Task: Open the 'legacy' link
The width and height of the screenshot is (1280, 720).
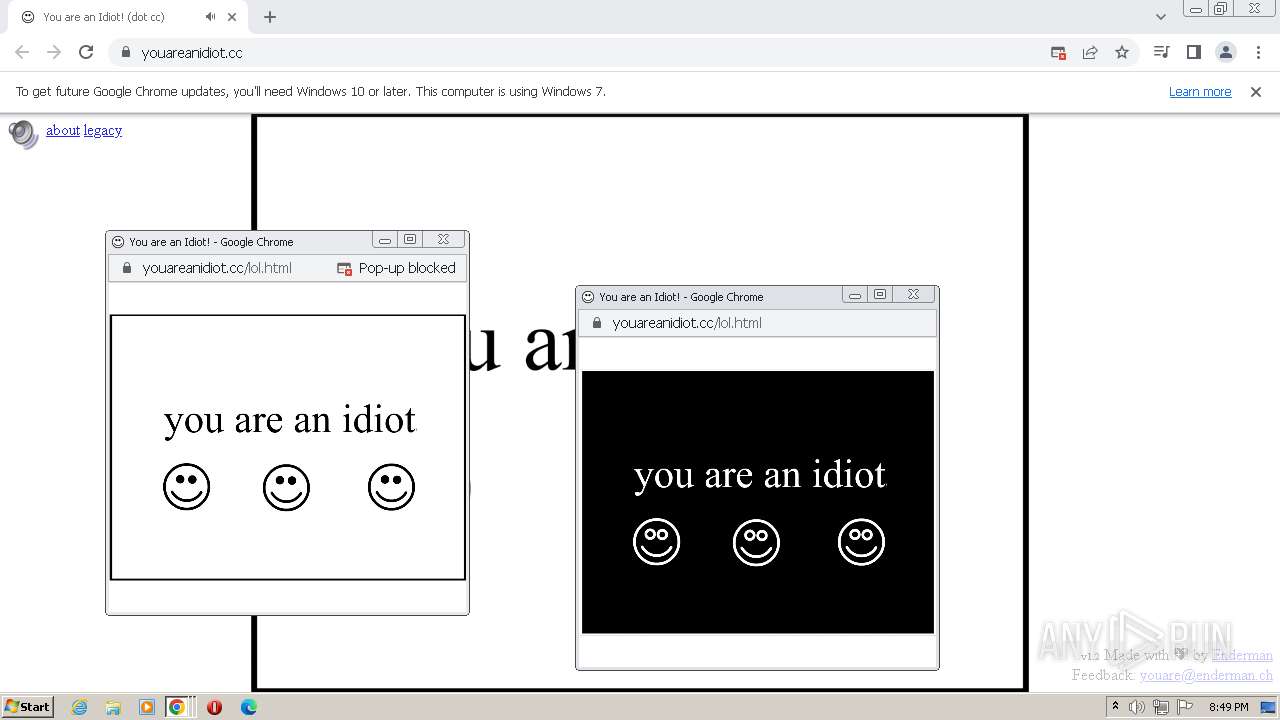Action: (x=103, y=130)
